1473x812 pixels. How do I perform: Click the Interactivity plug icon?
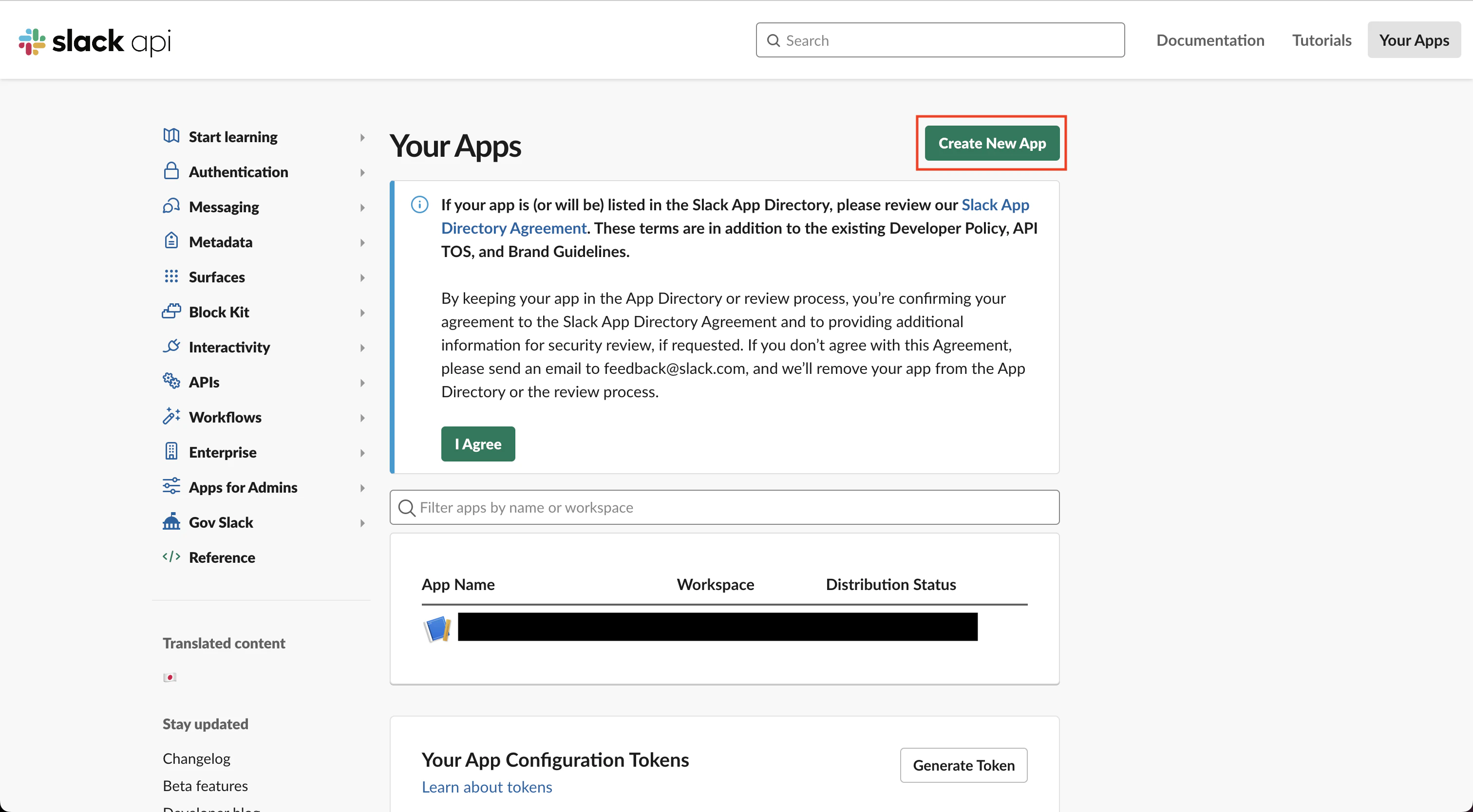pos(171,346)
